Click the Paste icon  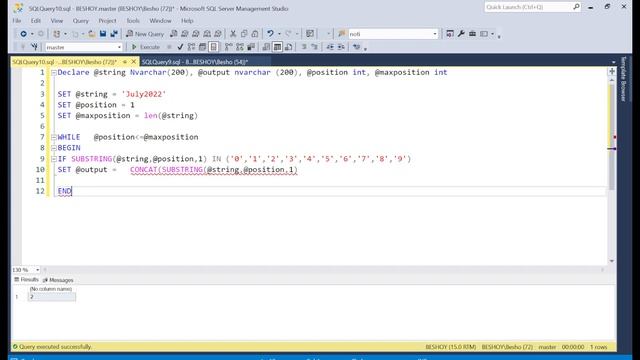click(255, 34)
